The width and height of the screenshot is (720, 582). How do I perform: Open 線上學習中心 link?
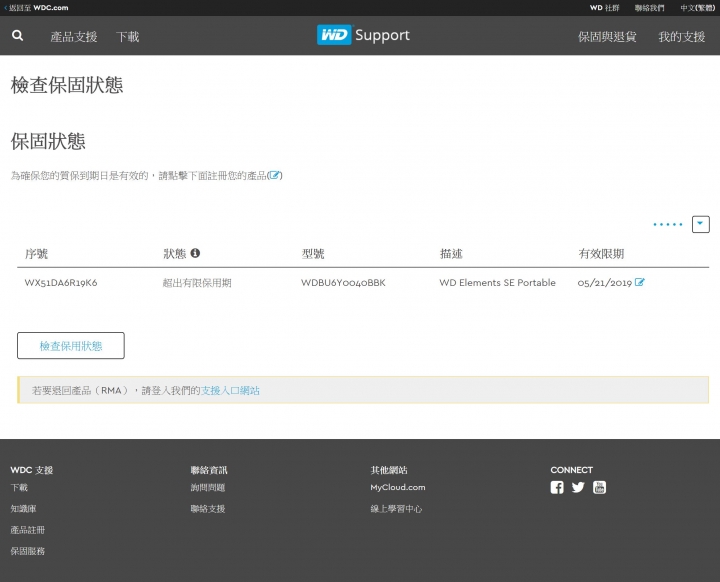pos(396,509)
